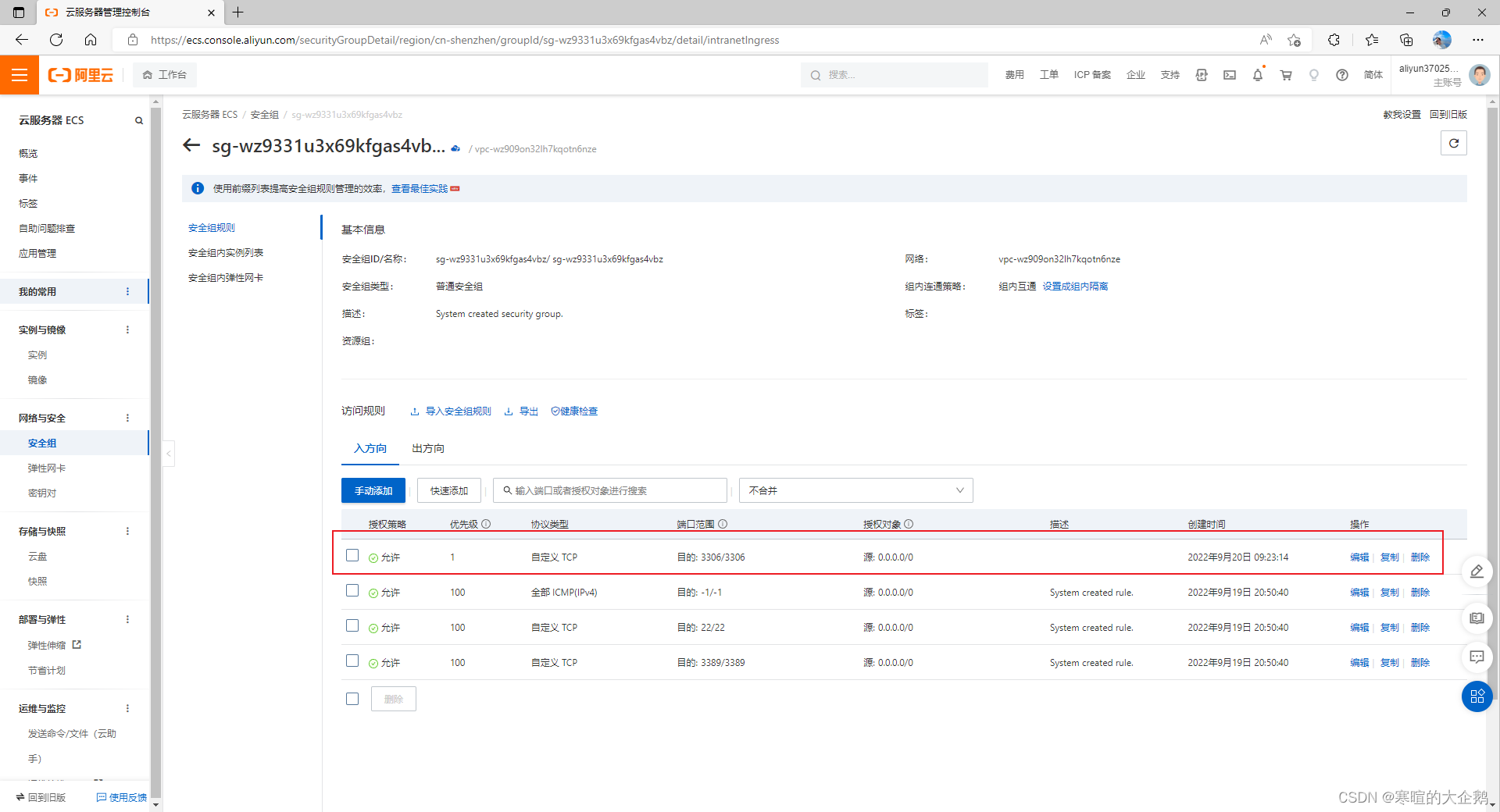Click the port range info icon
1500x812 pixels.
tap(723, 524)
